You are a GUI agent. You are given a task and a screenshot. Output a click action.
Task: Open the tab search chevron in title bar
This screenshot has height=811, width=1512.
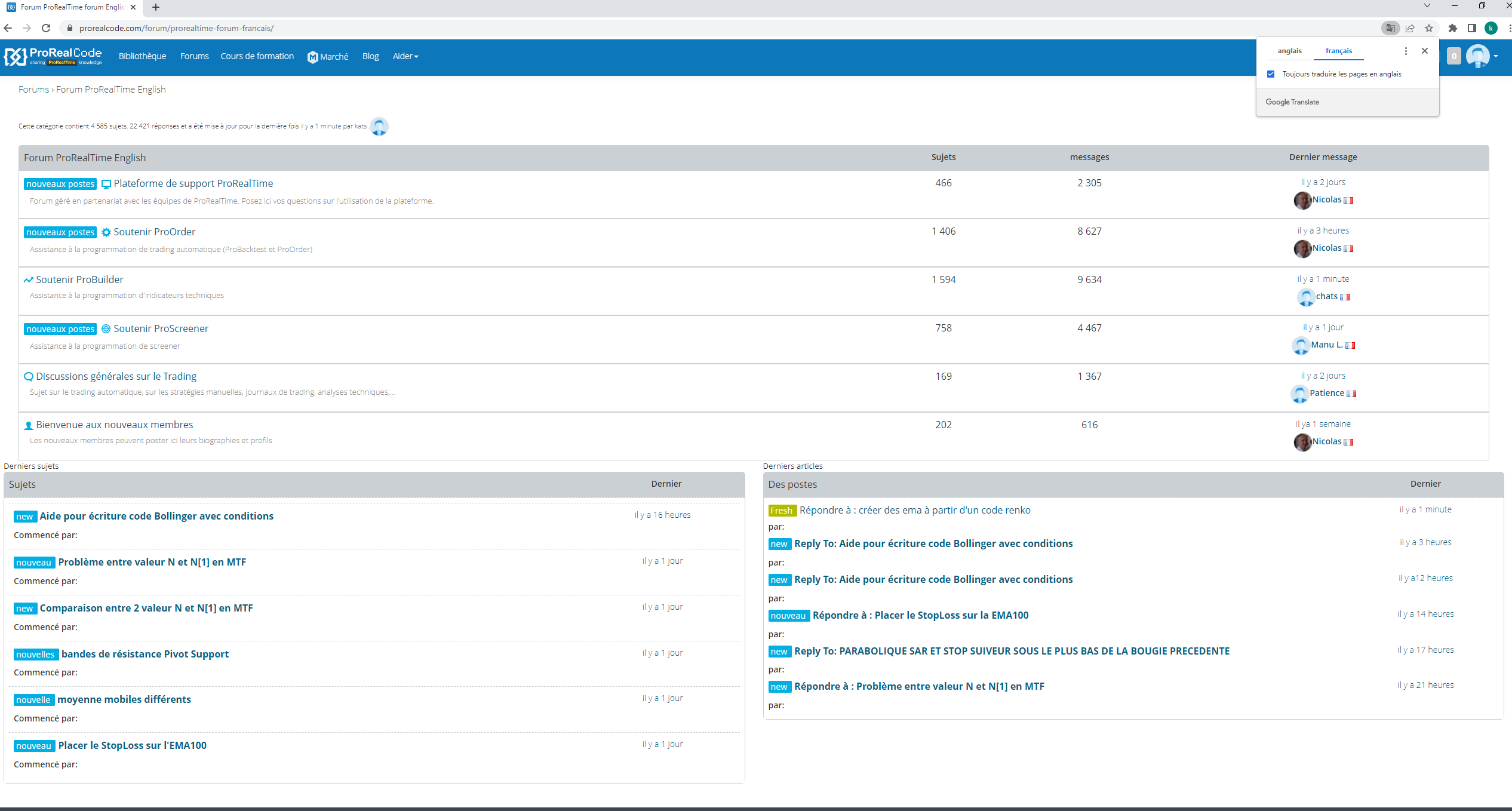(1427, 6)
